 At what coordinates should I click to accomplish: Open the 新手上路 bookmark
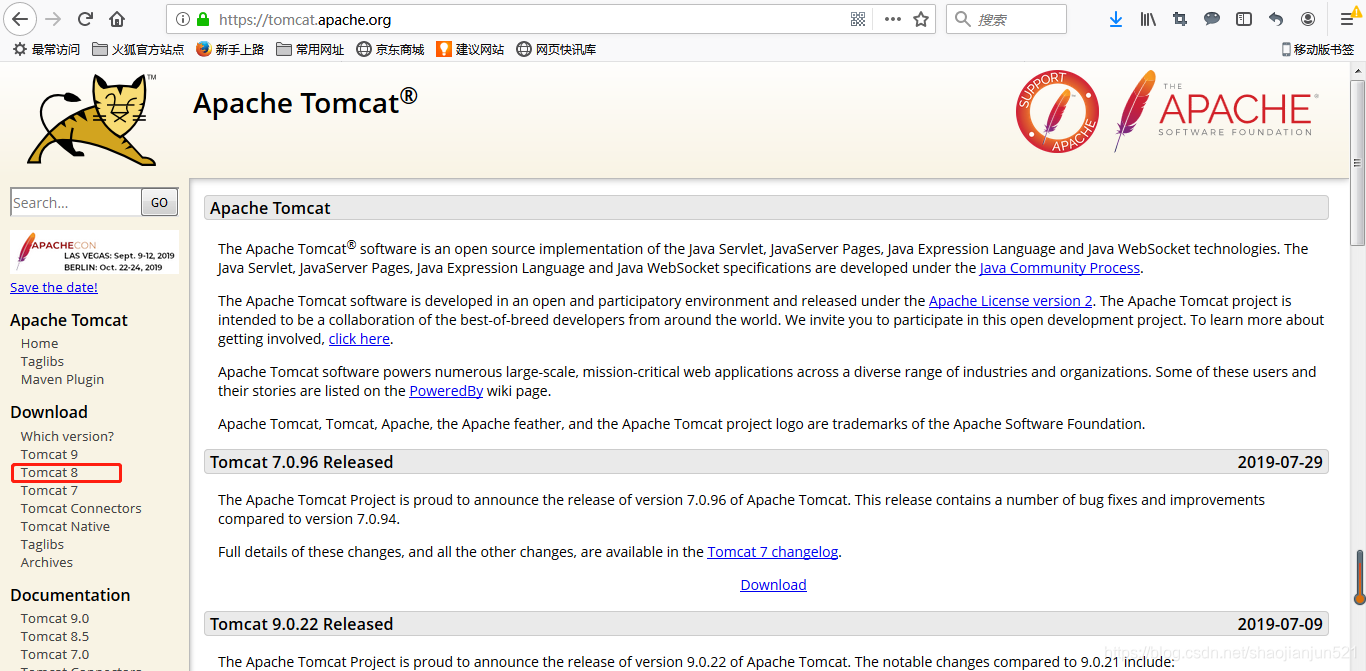[x=230, y=49]
